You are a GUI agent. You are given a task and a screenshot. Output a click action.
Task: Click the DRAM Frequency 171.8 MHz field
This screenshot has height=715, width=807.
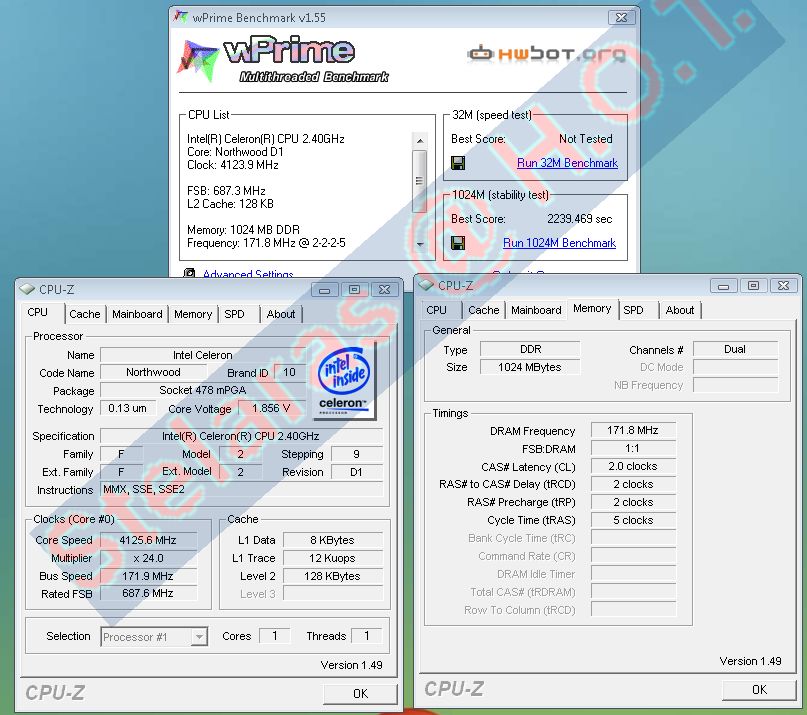pyautogui.click(x=633, y=430)
